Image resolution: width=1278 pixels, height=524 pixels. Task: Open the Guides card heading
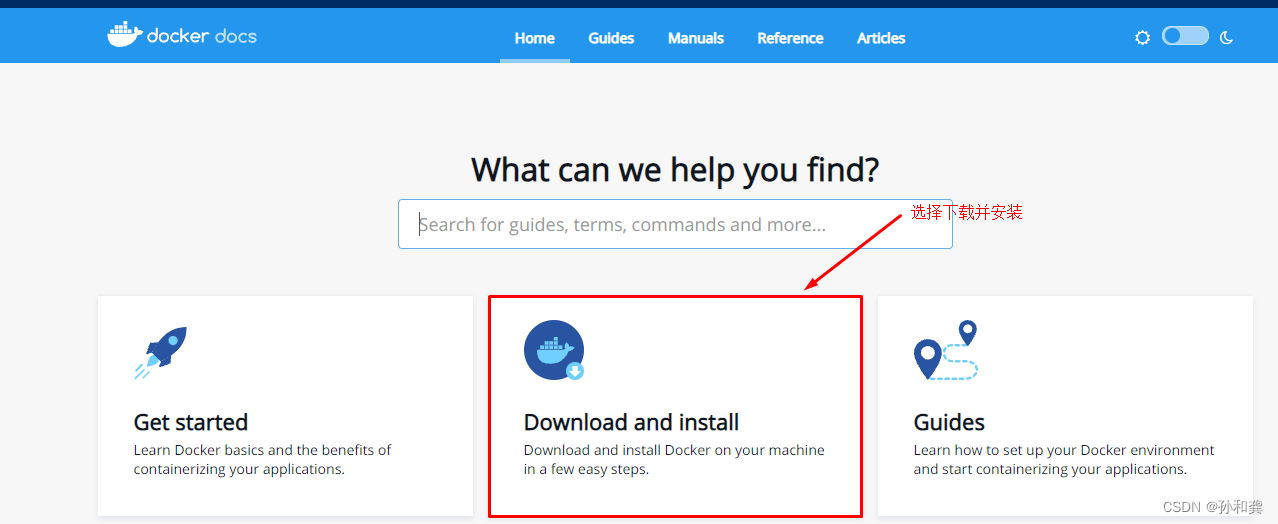(x=949, y=422)
